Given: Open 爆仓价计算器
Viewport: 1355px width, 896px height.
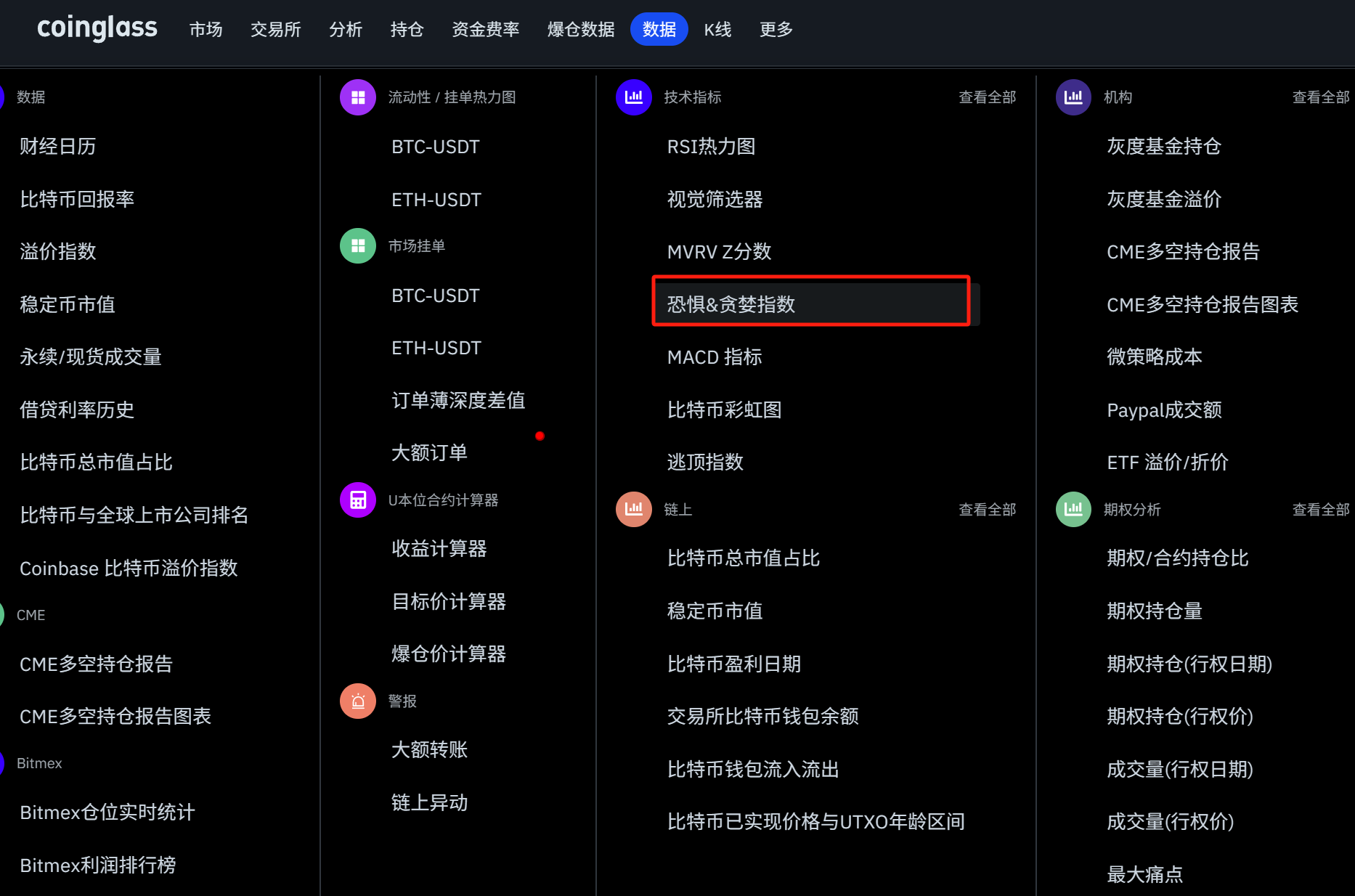Looking at the screenshot, I should coord(449,654).
